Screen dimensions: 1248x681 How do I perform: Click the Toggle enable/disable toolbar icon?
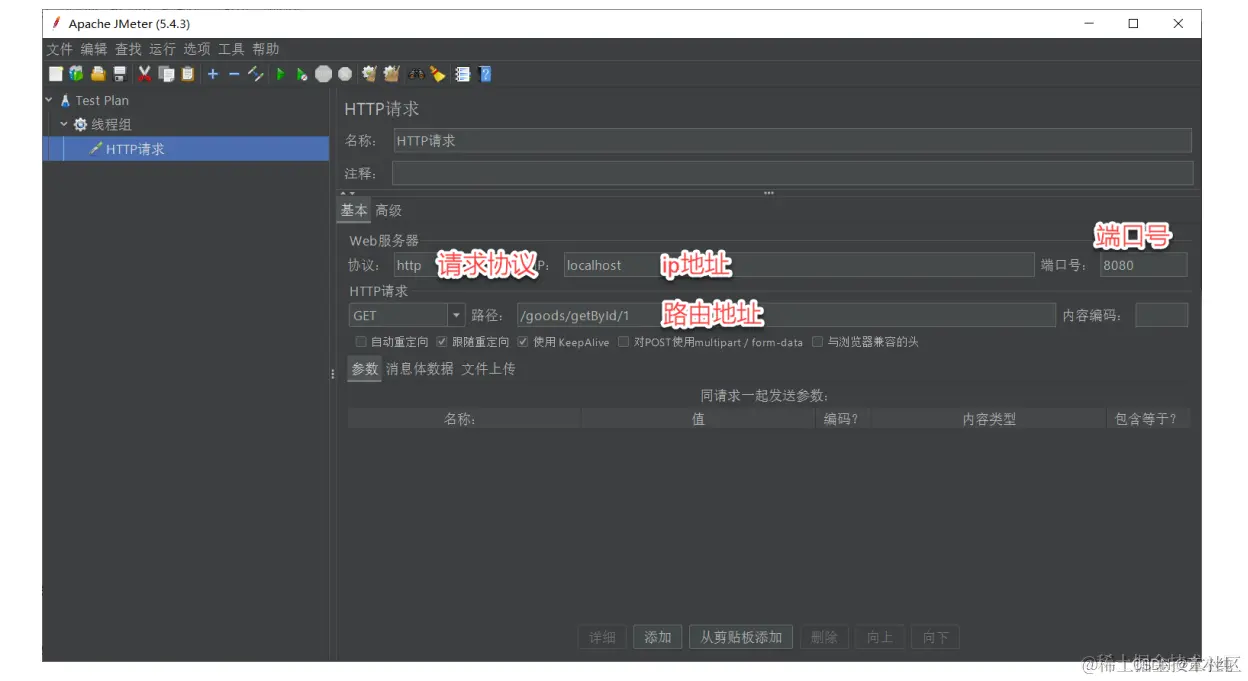tap(256, 74)
